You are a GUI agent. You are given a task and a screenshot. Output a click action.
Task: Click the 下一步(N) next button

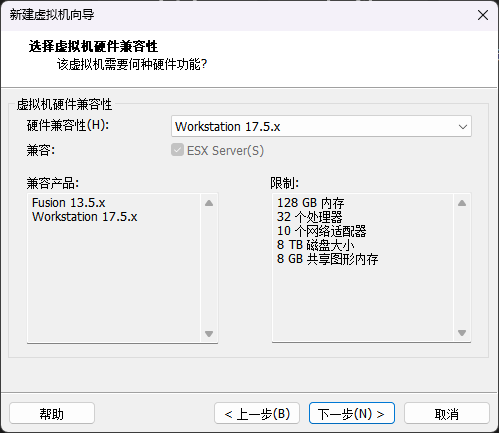click(352, 414)
